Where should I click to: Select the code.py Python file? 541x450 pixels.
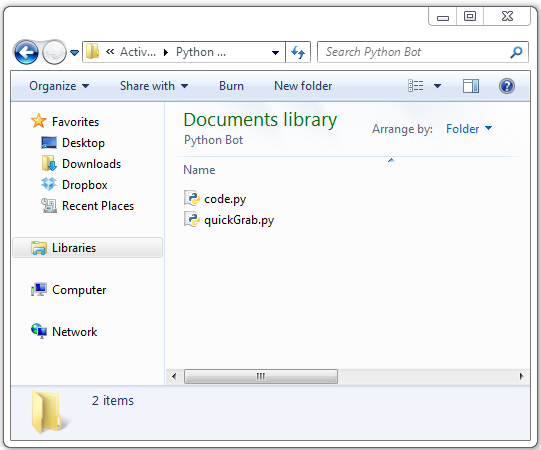pyautogui.click(x=215, y=199)
